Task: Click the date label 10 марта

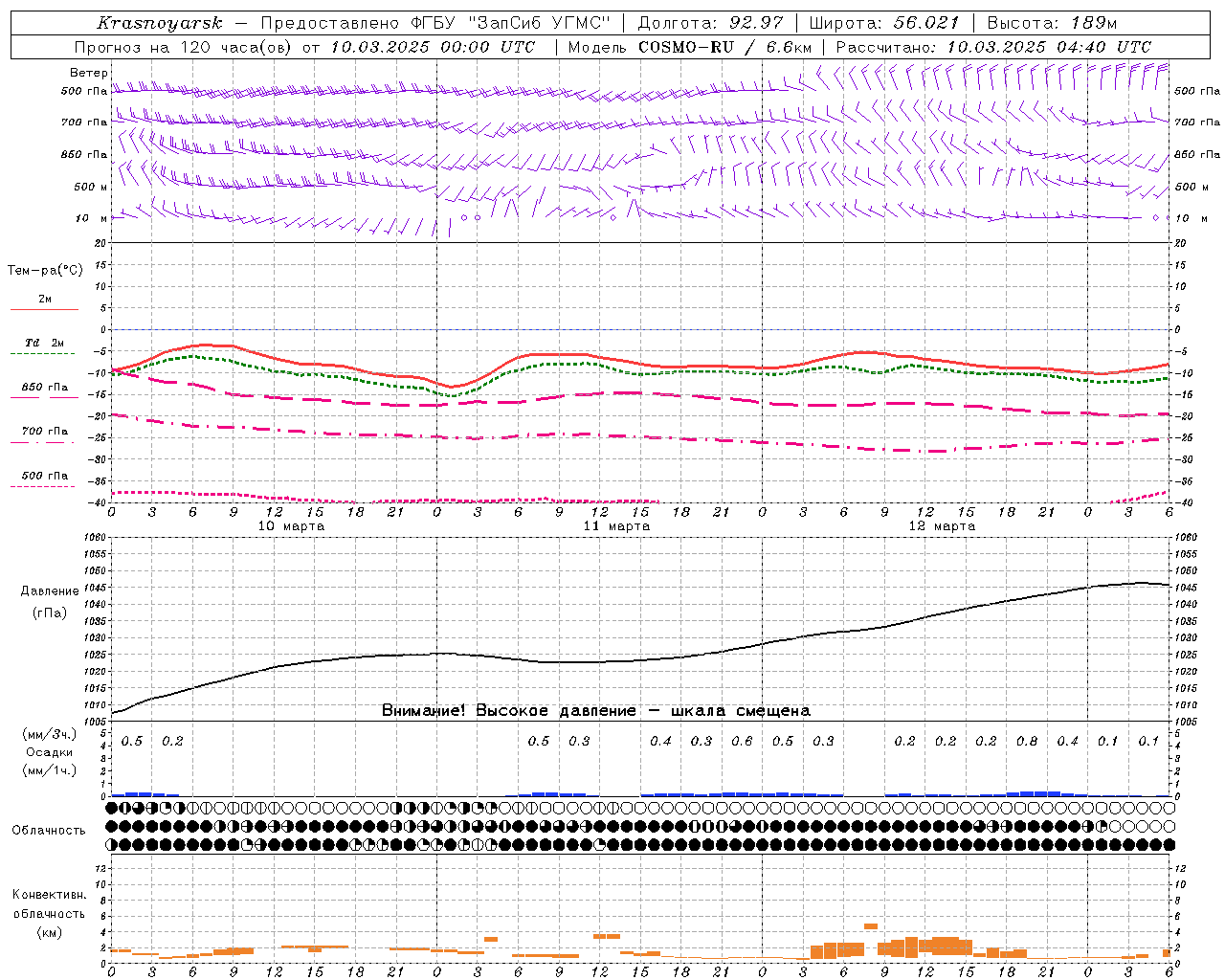Action: click(x=291, y=526)
